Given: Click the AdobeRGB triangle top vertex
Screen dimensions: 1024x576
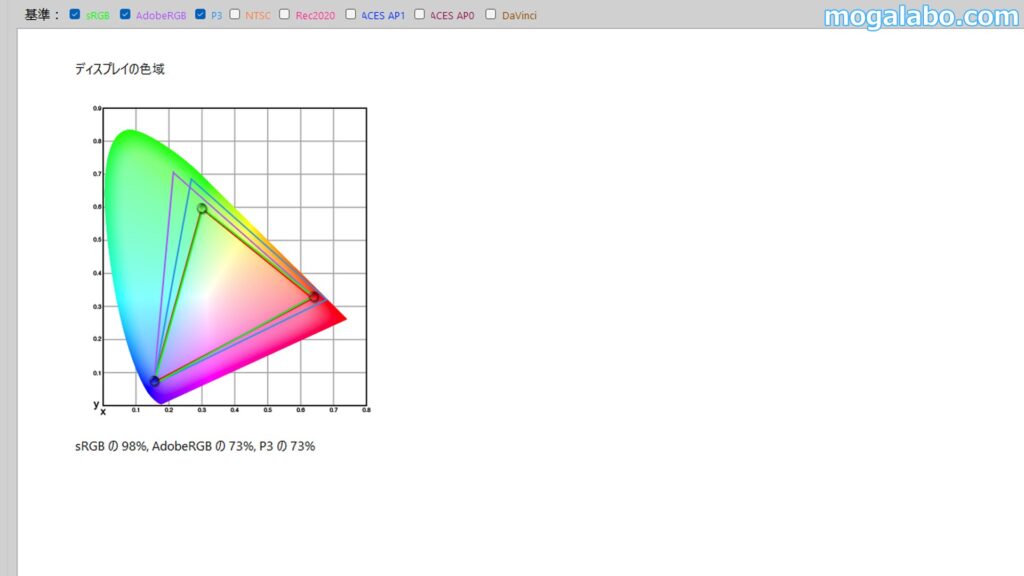Looking at the screenshot, I should click(173, 172).
